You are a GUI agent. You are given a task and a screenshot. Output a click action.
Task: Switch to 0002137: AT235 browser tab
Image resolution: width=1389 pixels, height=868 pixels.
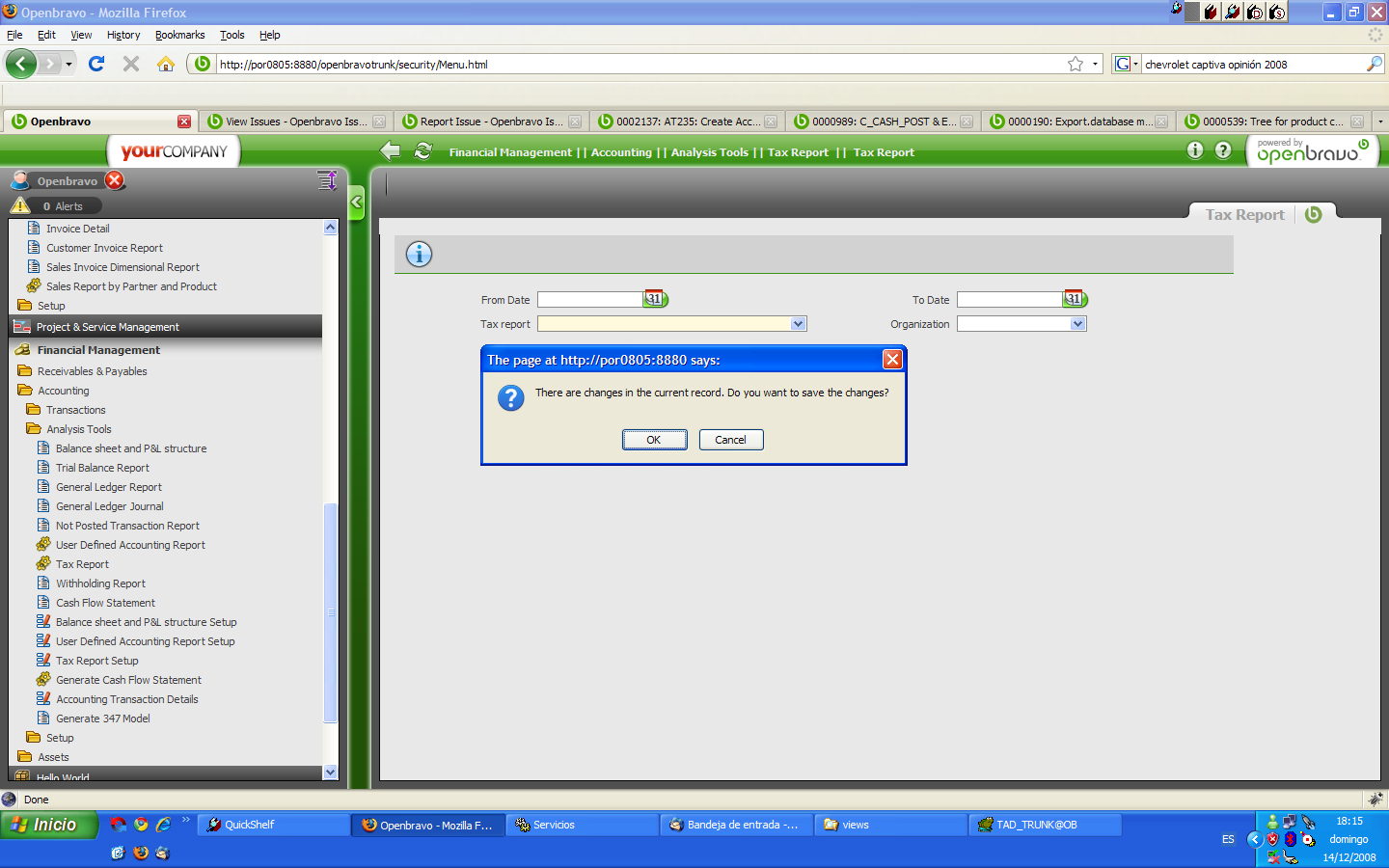[687, 122]
